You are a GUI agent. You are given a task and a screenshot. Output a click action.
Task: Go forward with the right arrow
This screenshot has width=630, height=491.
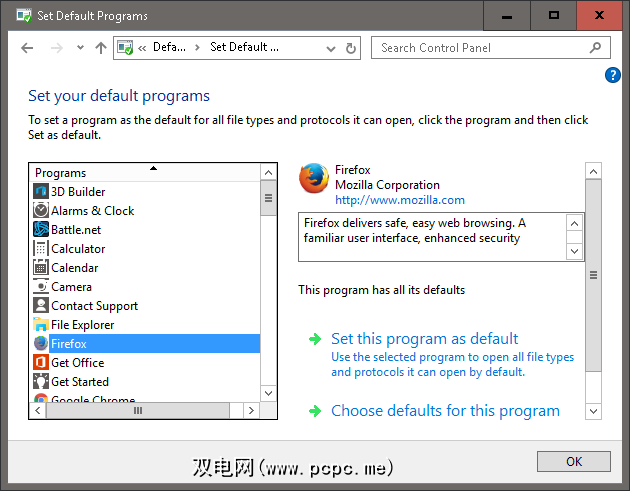[x=57, y=48]
